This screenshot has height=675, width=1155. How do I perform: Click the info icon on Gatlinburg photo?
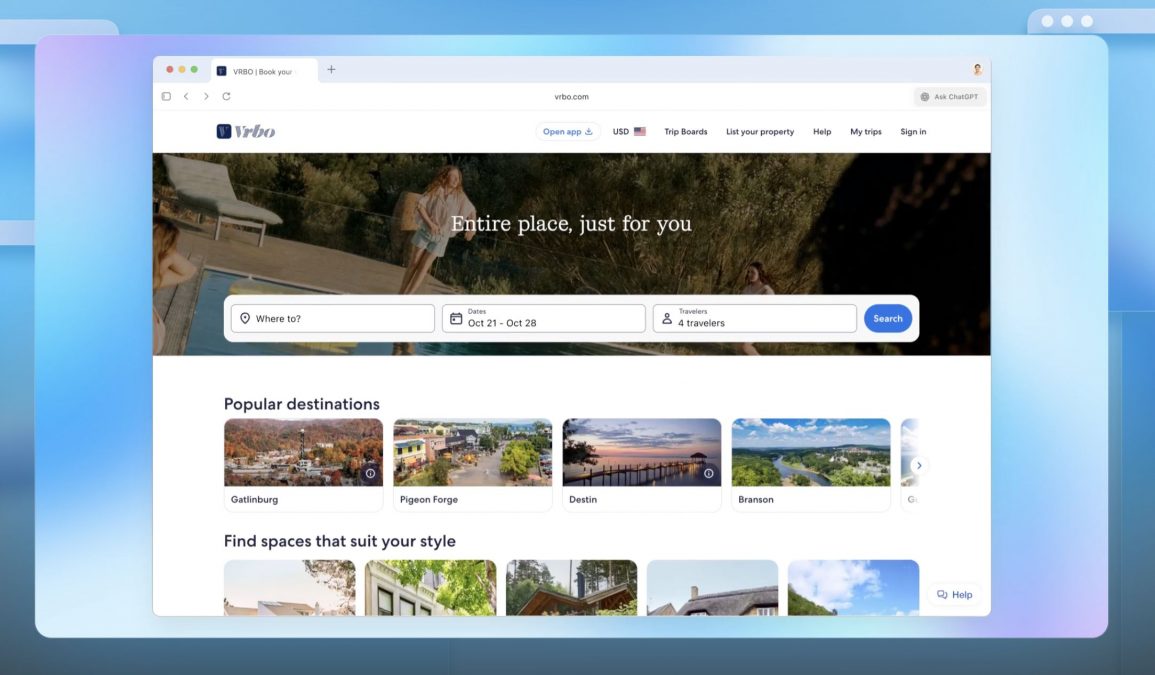coord(370,473)
